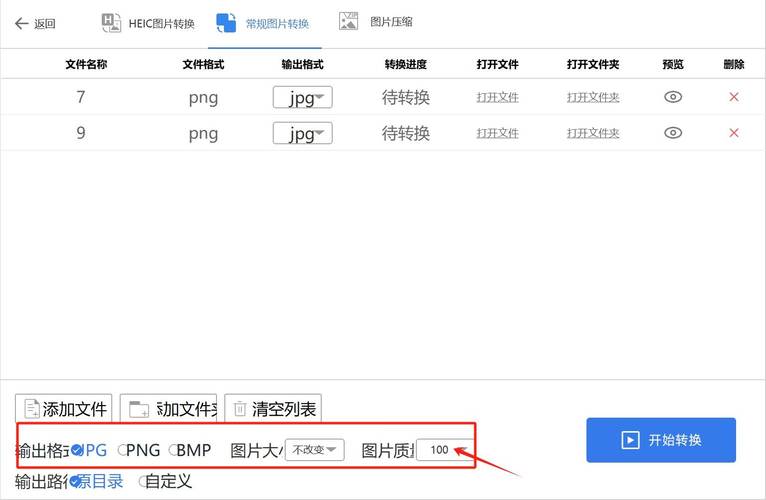Preview file 9 with eye icon
The height and width of the screenshot is (500, 766).
673,132
